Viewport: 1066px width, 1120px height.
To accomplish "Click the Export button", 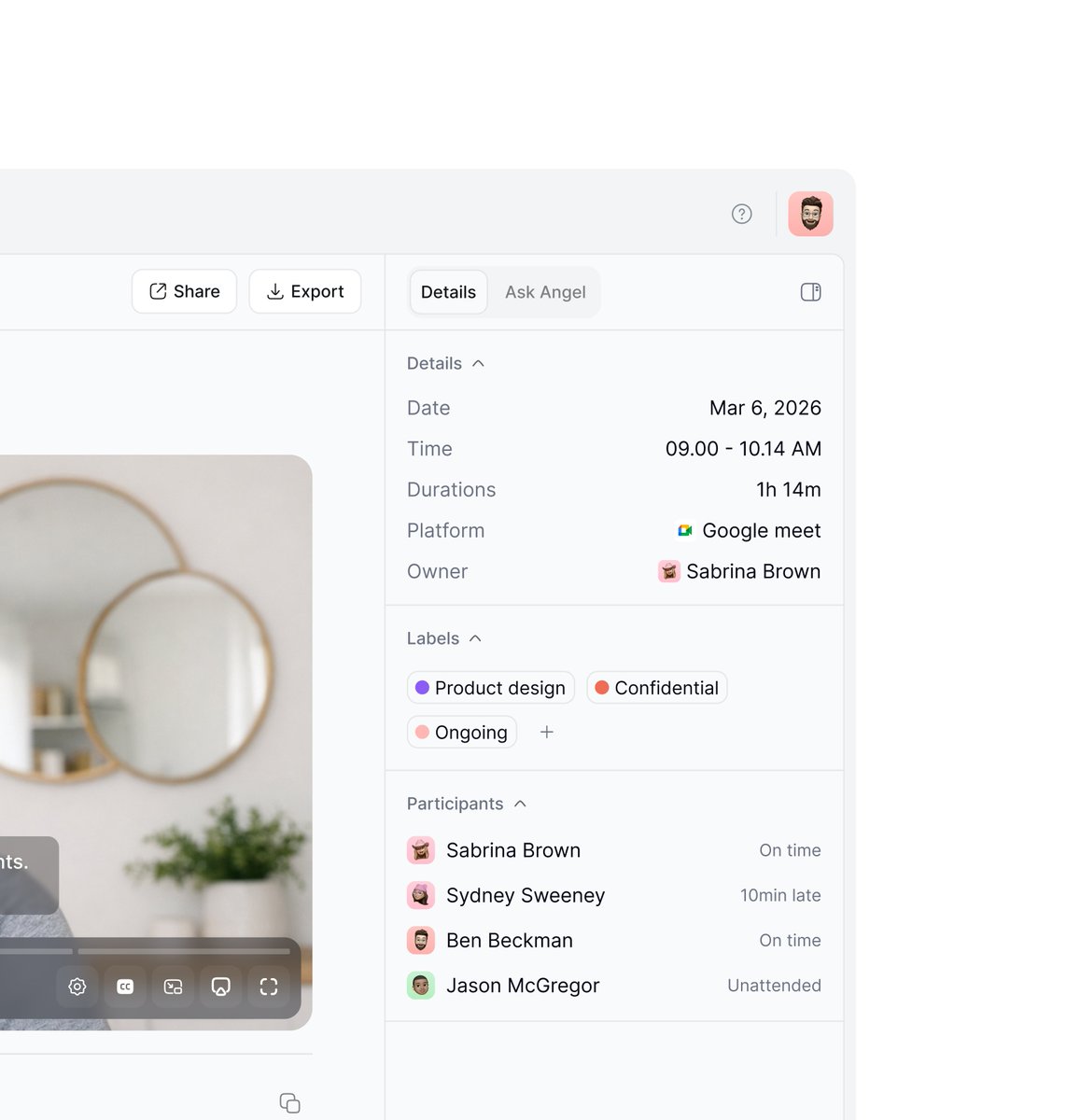I will pos(305,291).
